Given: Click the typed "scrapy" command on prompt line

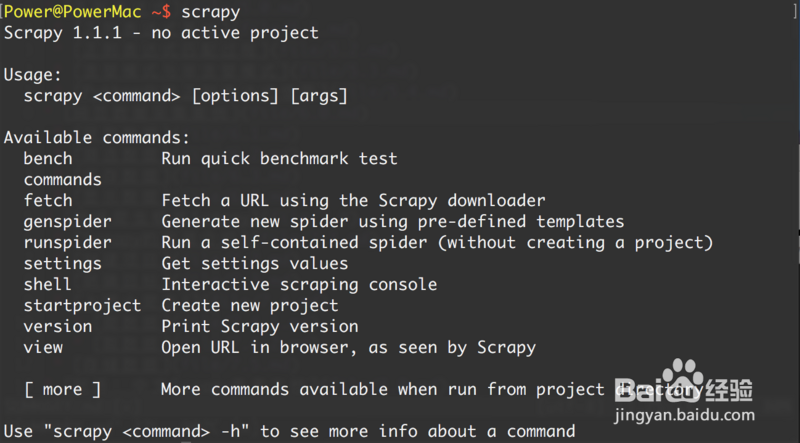Looking at the screenshot, I should tap(210, 11).
